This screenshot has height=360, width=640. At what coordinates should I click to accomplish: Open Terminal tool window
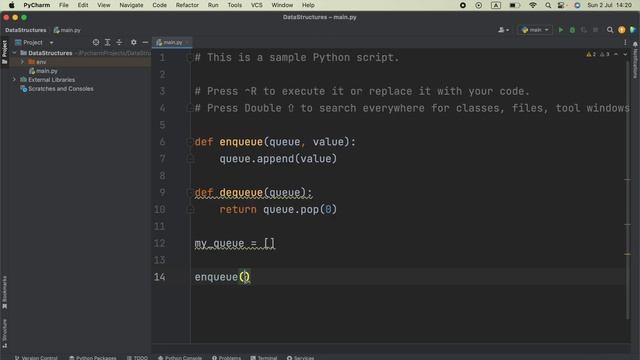[264, 358]
